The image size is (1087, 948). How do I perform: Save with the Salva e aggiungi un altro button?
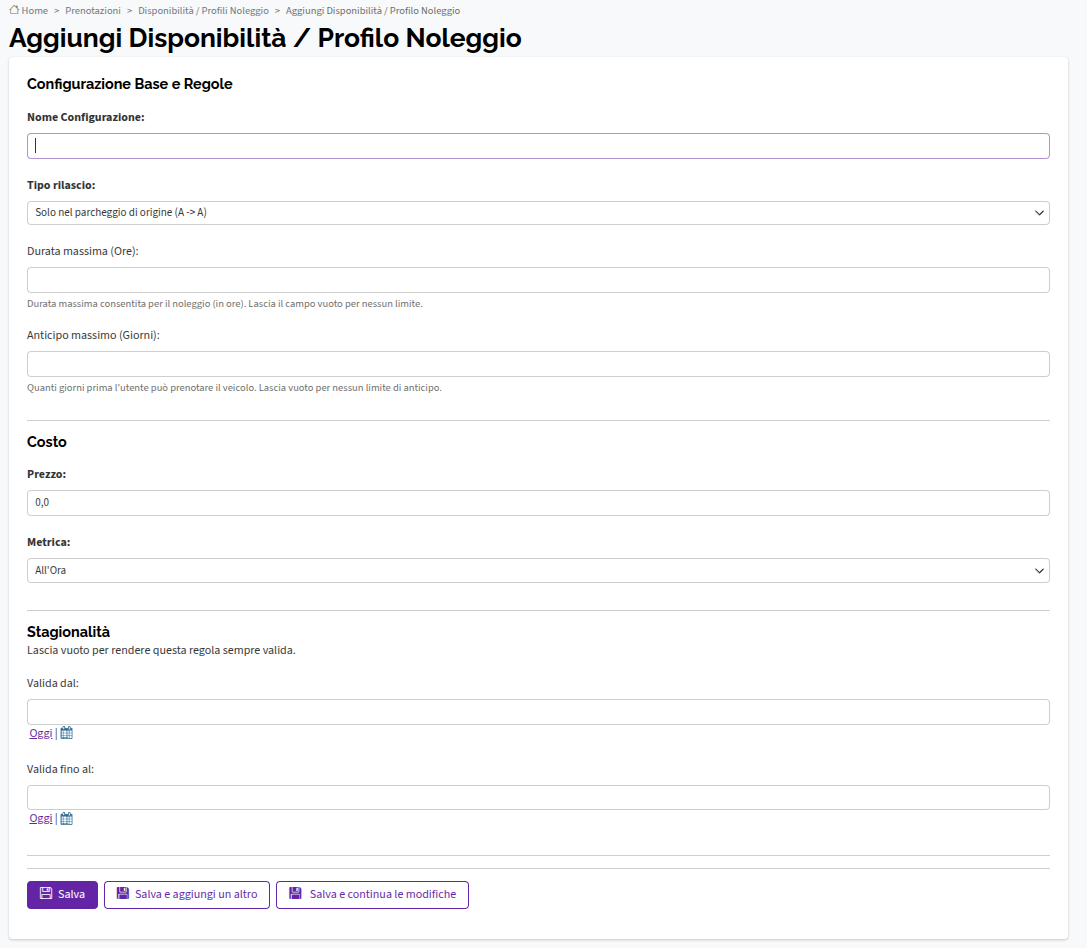tap(186, 895)
